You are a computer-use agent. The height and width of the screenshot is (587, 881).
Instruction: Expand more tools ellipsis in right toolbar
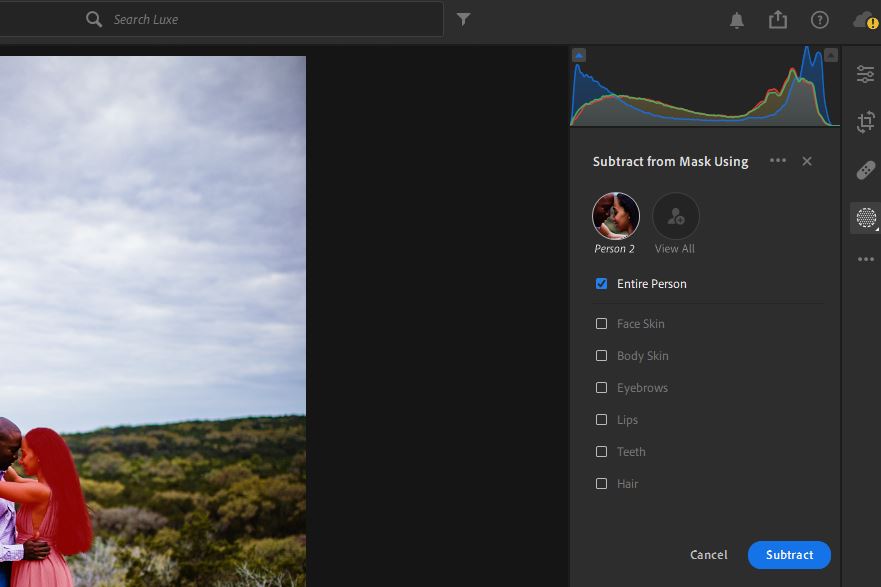pyautogui.click(x=865, y=260)
